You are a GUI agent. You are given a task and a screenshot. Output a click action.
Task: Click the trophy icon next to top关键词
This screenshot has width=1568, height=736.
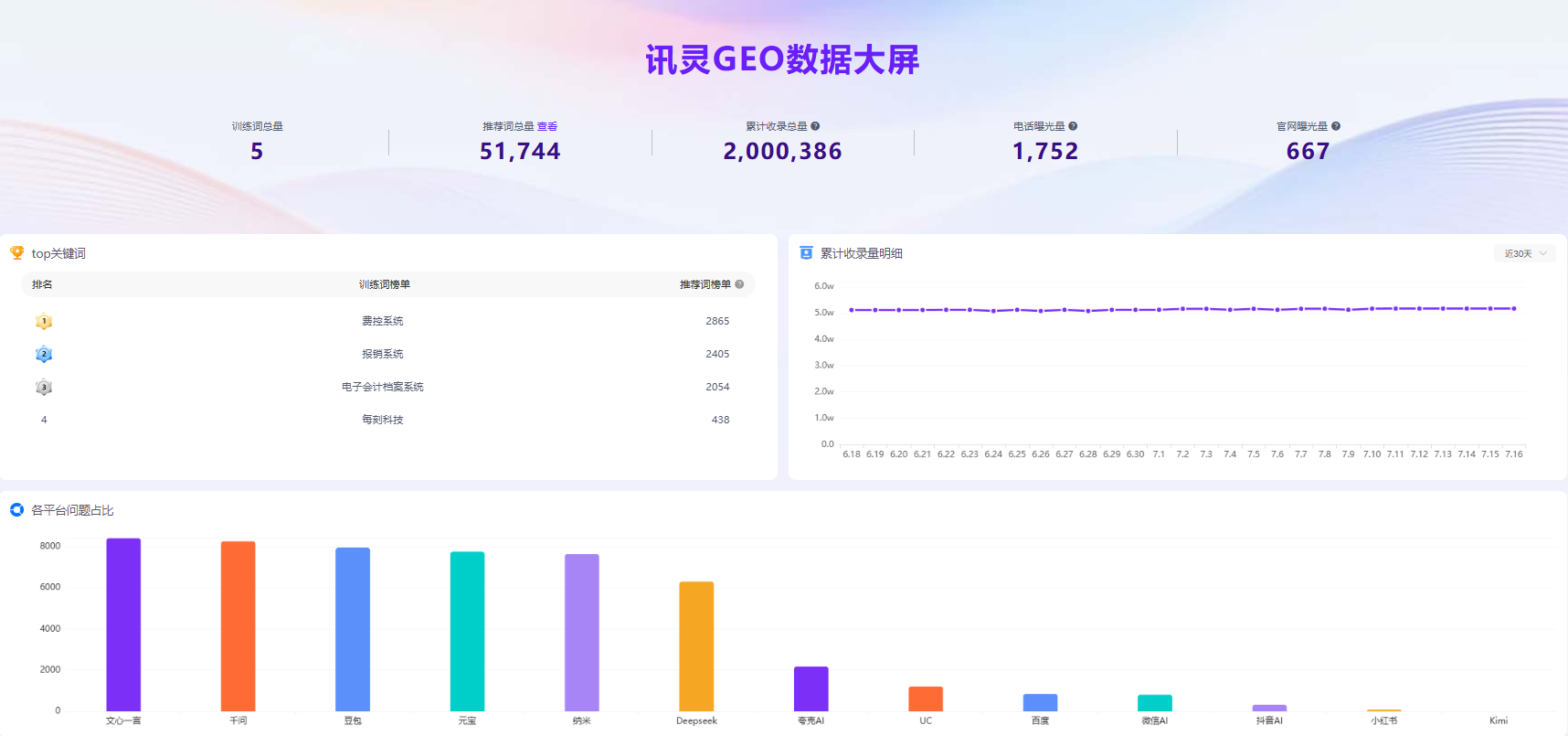16,252
